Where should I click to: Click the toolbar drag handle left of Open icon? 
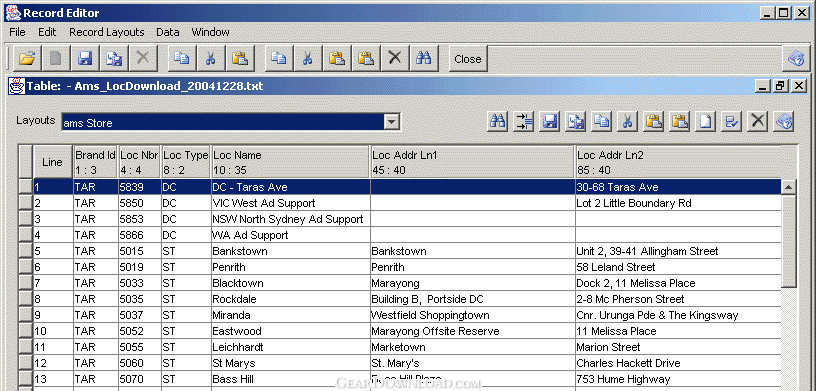click(x=8, y=58)
